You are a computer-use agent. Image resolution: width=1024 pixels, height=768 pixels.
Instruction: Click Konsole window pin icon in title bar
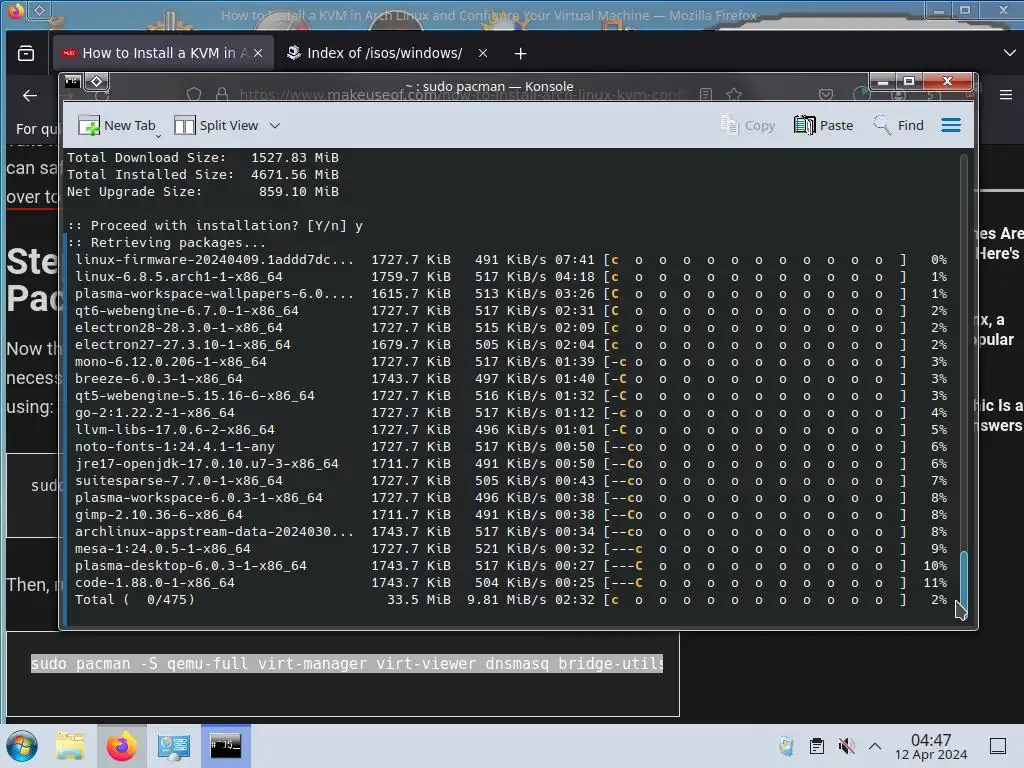tap(97, 81)
